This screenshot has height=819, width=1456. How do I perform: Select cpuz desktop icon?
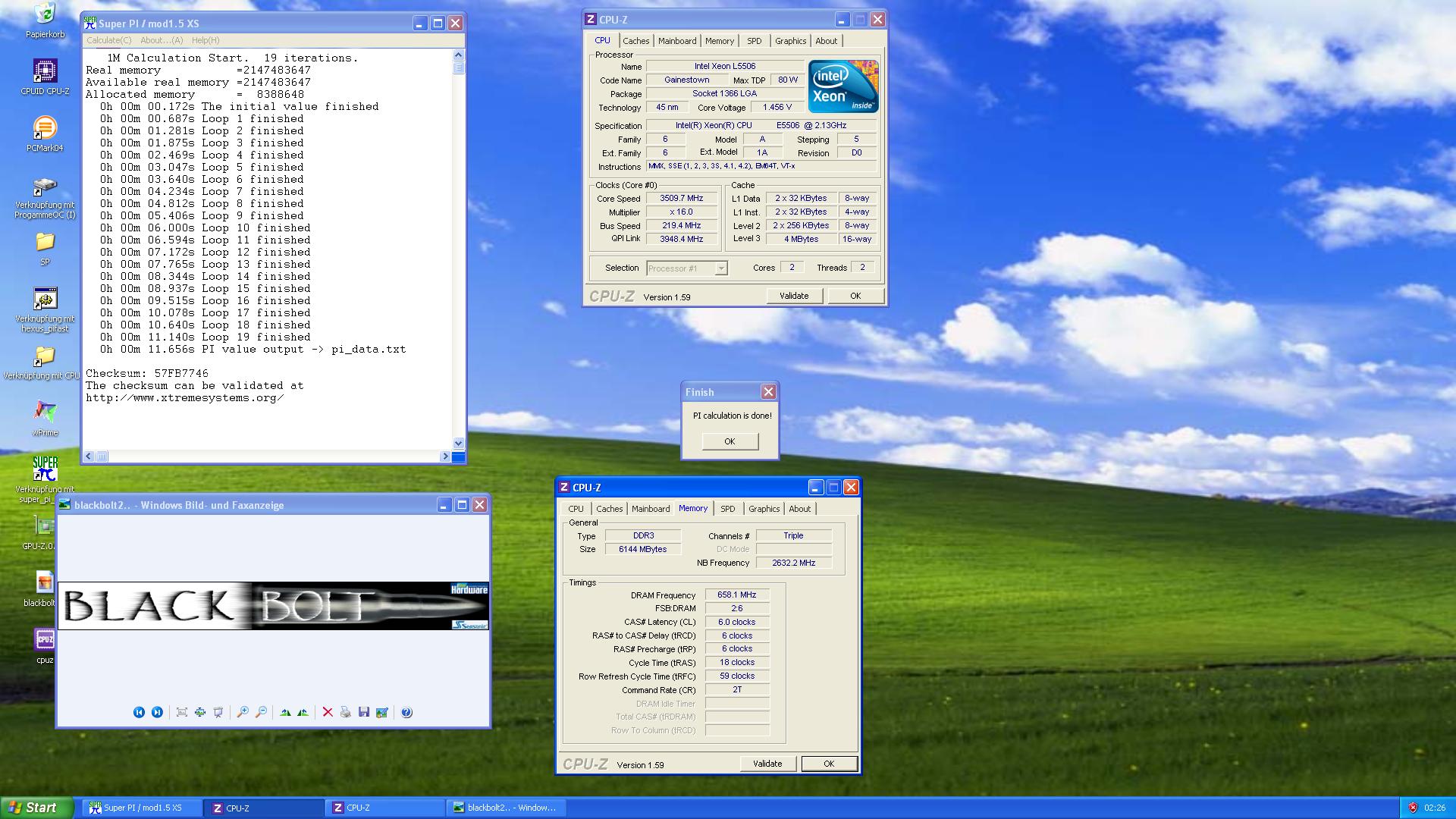click(x=45, y=646)
